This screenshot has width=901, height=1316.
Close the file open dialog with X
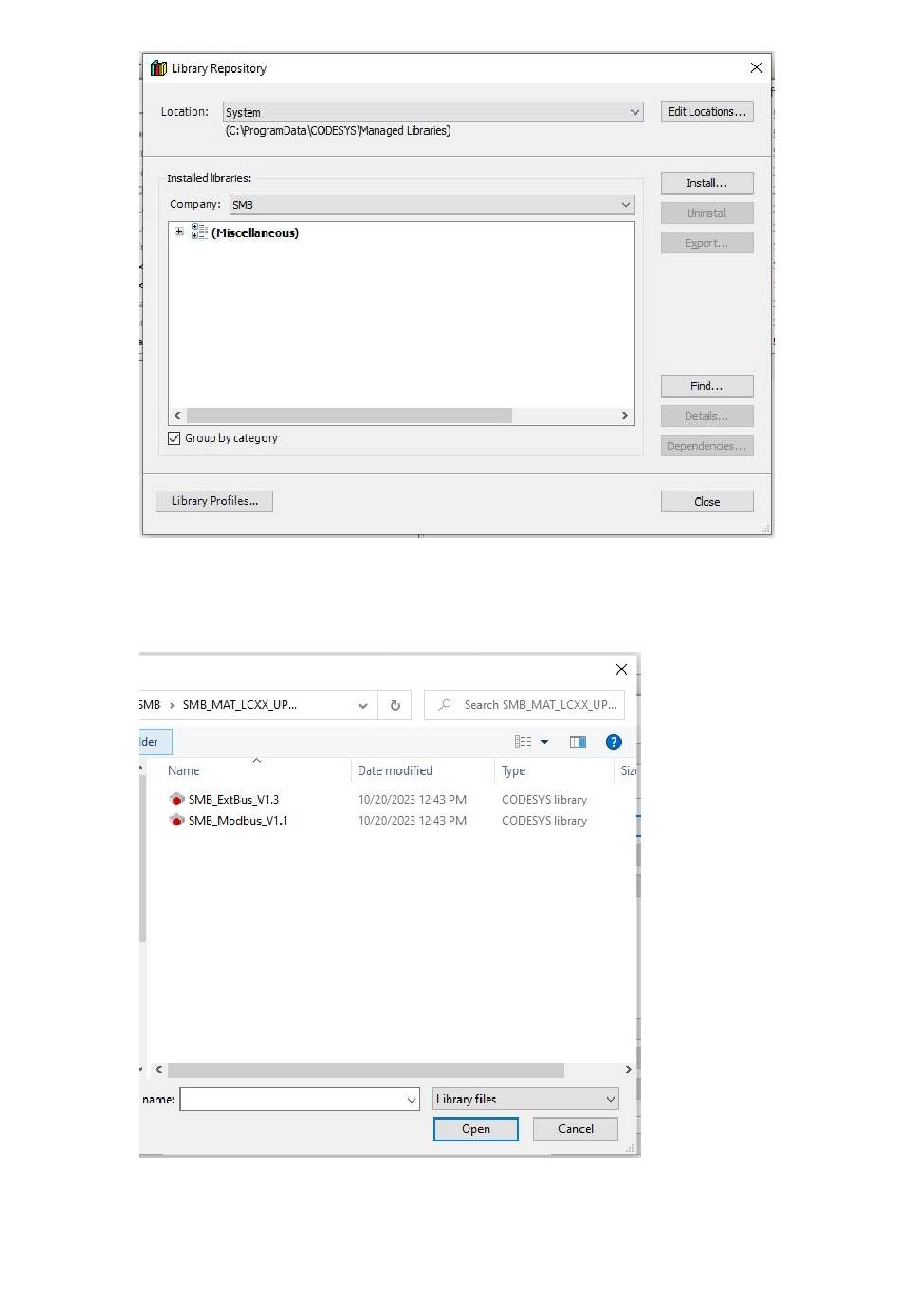621,669
